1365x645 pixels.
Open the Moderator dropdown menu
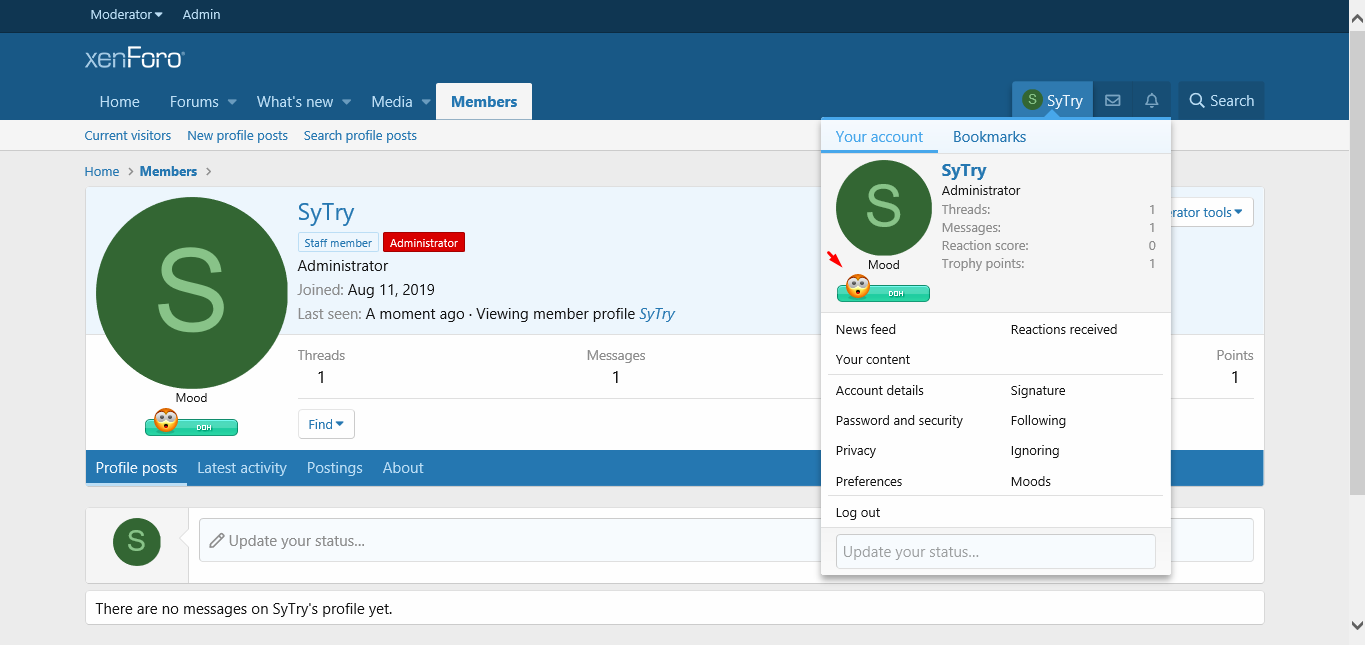(126, 15)
